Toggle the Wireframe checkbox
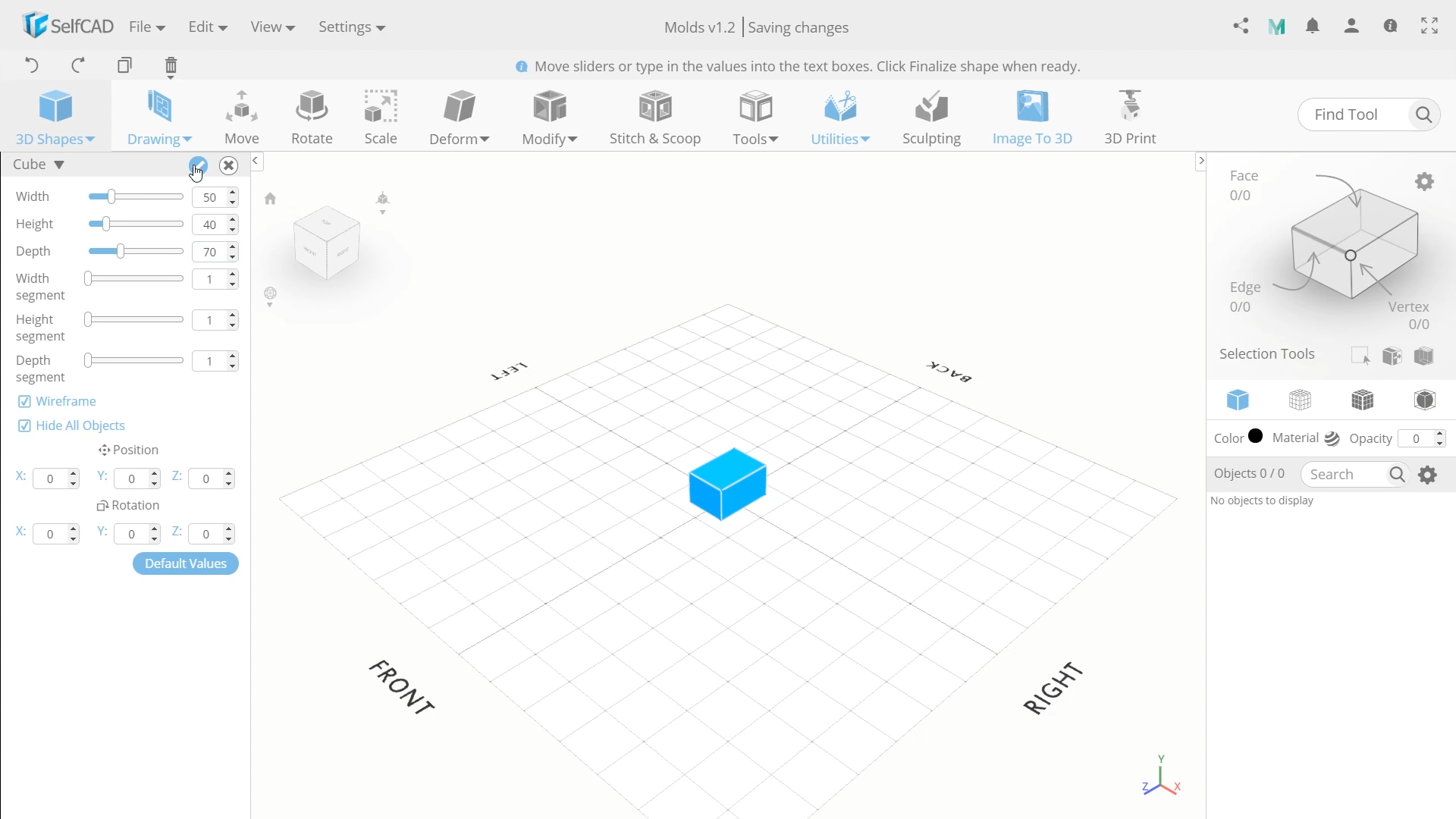 24,401
